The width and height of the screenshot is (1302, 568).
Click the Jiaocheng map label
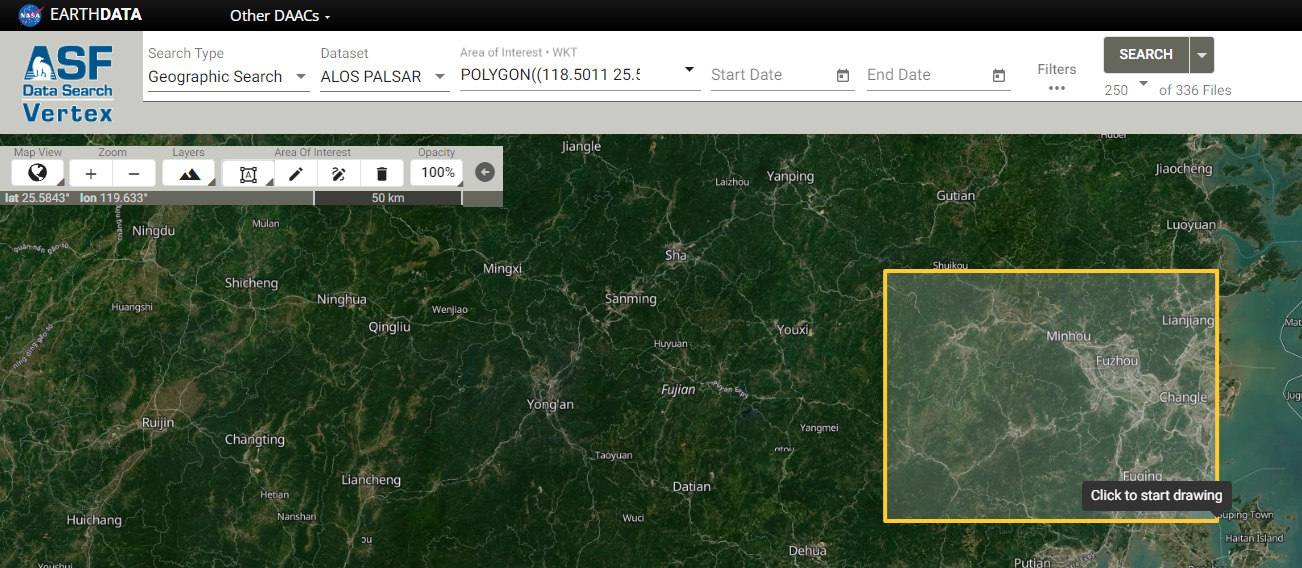[x=1184, y=169]
